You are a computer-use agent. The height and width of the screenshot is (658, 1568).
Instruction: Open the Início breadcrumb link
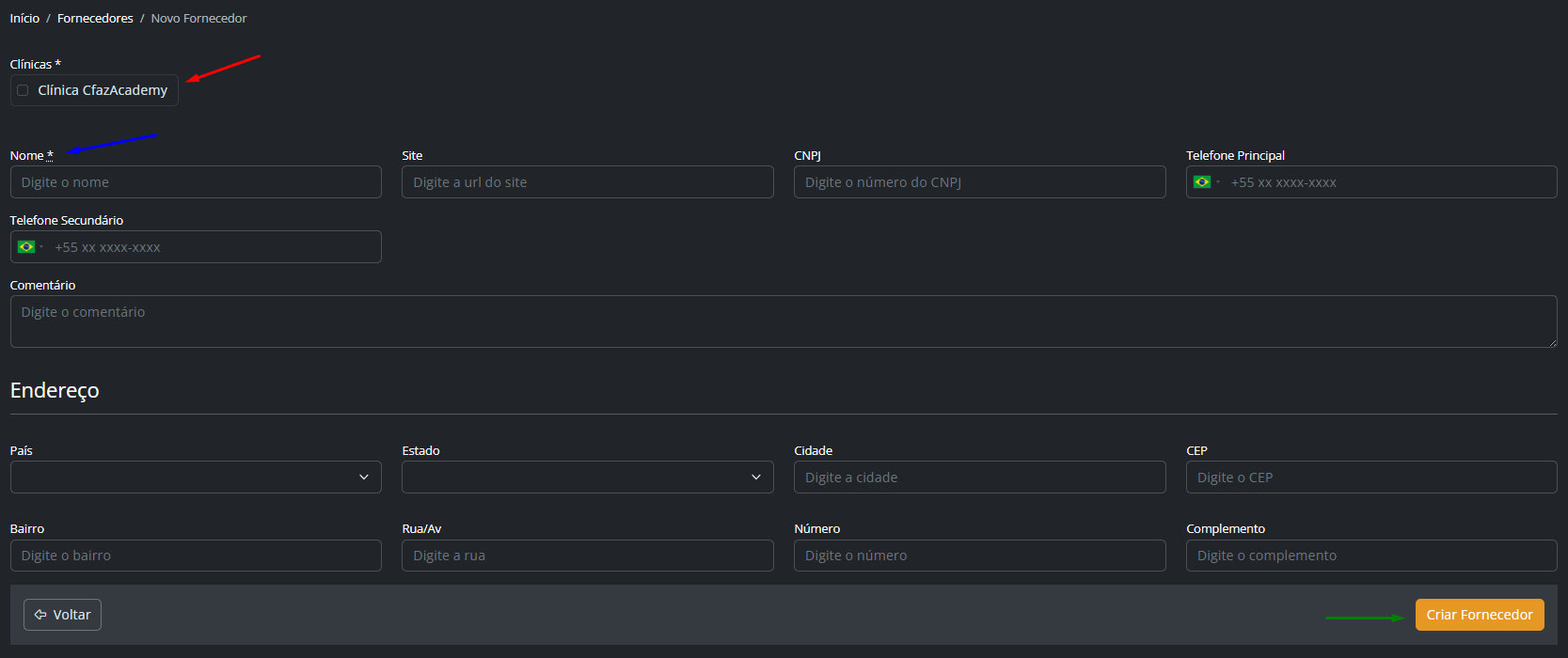pos(24,18)
